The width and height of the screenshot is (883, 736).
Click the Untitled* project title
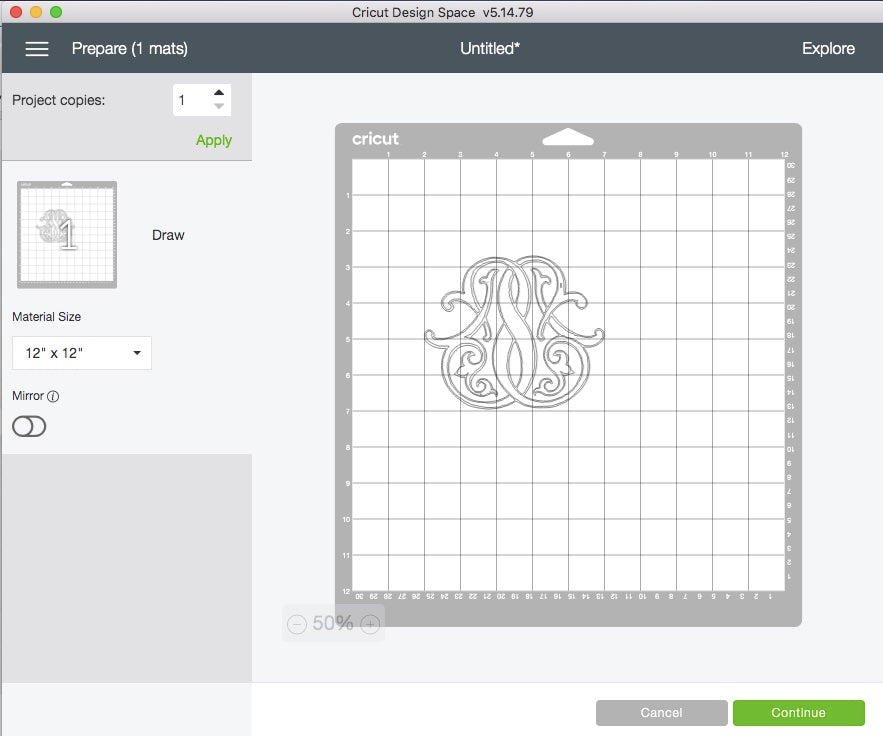[x=490, y=48]
